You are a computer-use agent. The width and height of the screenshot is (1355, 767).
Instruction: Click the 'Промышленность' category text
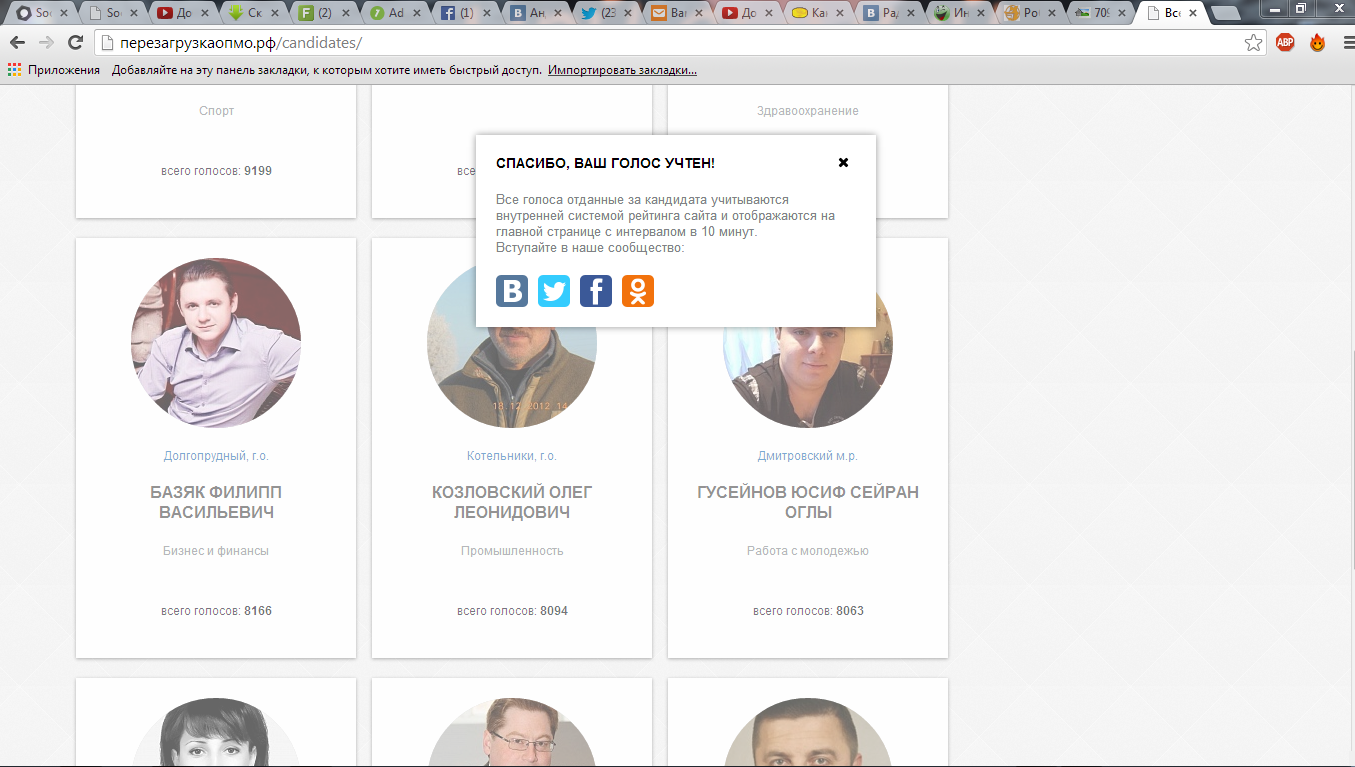[512, 551]
